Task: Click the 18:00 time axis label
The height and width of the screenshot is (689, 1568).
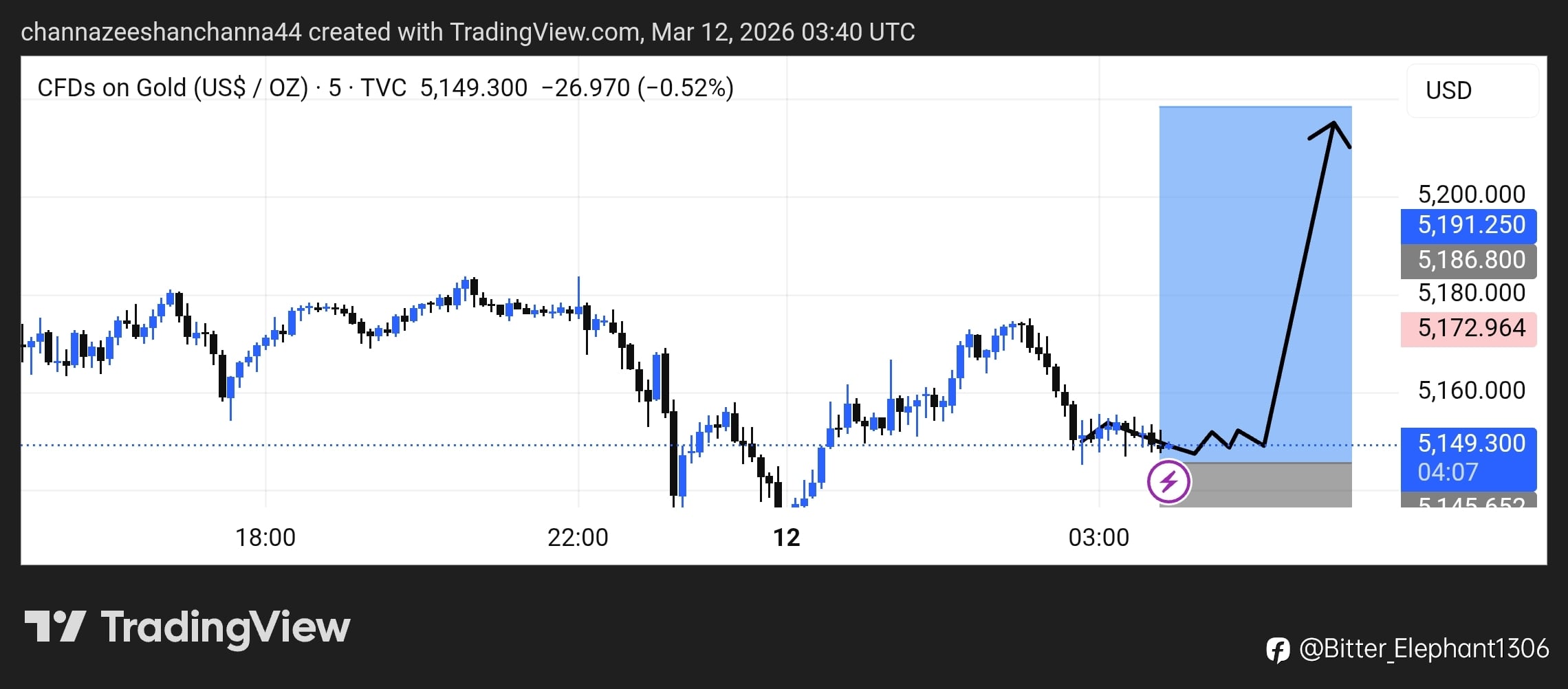Action: click(265, 537)
